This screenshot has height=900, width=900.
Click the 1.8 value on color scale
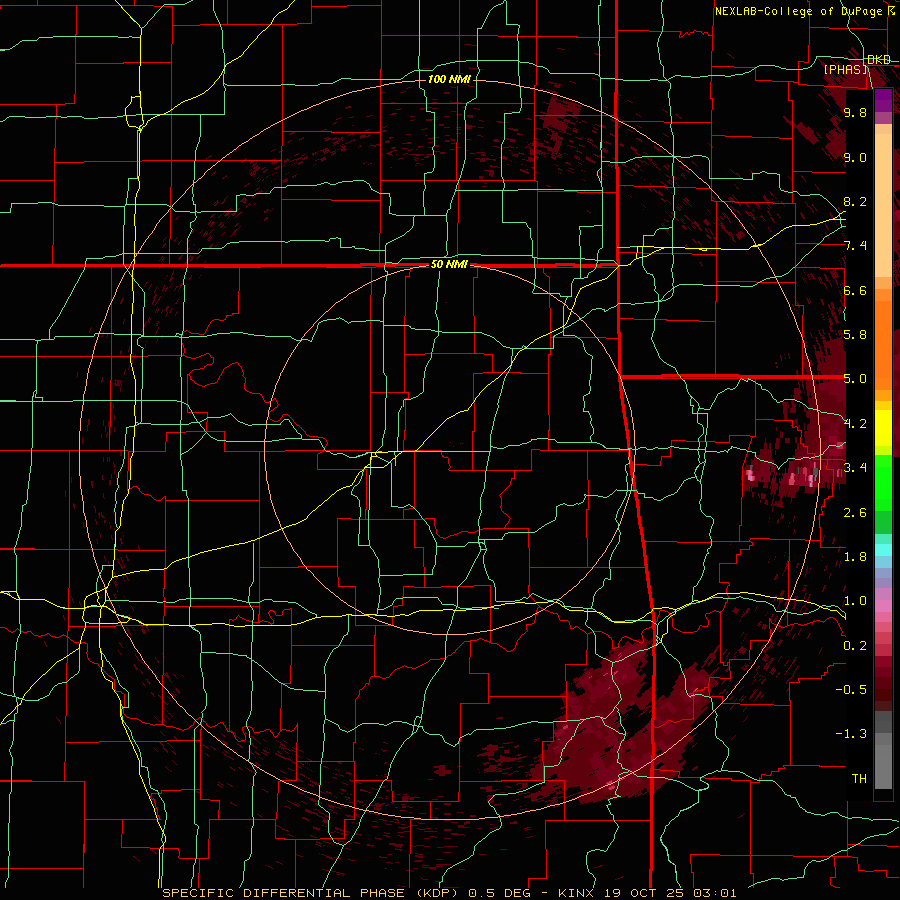pos(855,556)
